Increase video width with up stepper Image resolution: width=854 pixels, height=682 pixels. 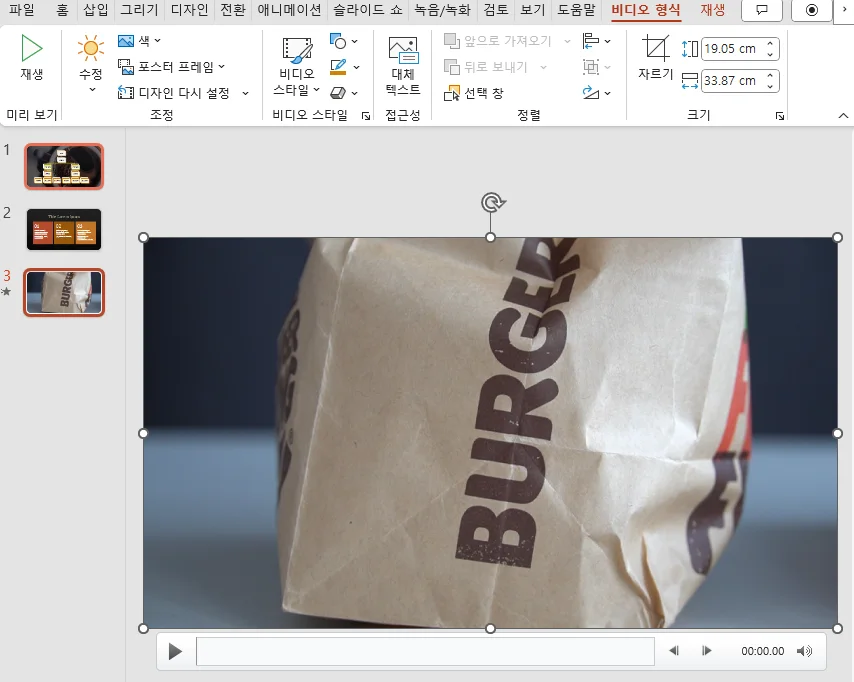click(770, 76)
